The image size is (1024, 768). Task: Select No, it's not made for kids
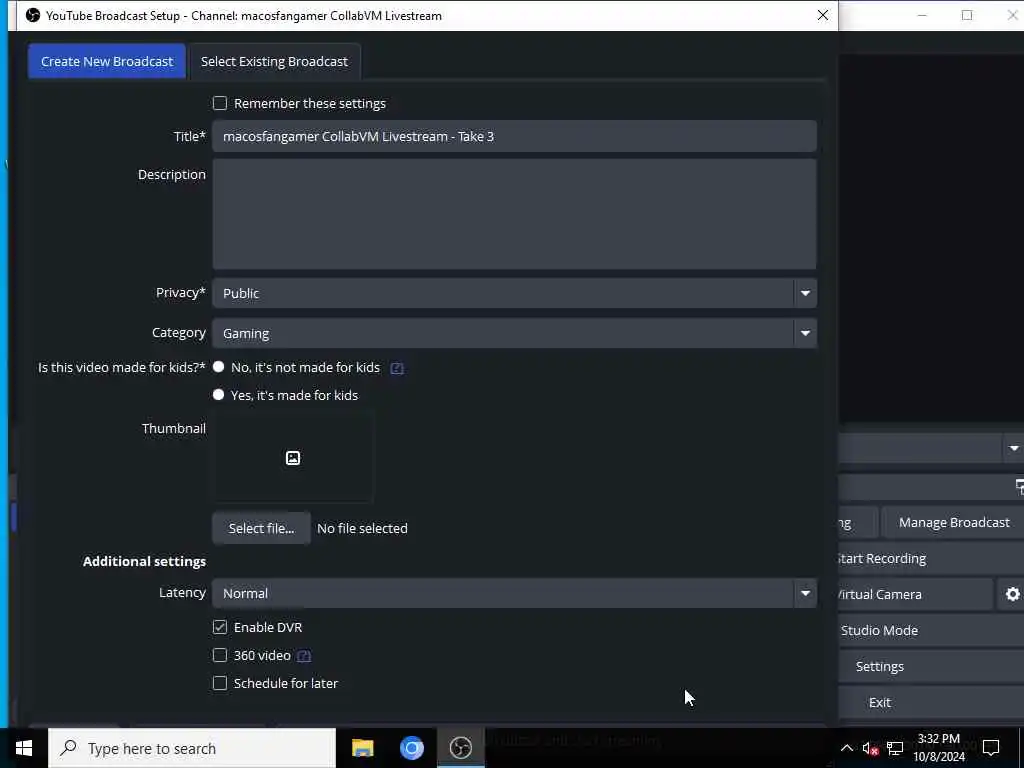click(x=219, y=367)
